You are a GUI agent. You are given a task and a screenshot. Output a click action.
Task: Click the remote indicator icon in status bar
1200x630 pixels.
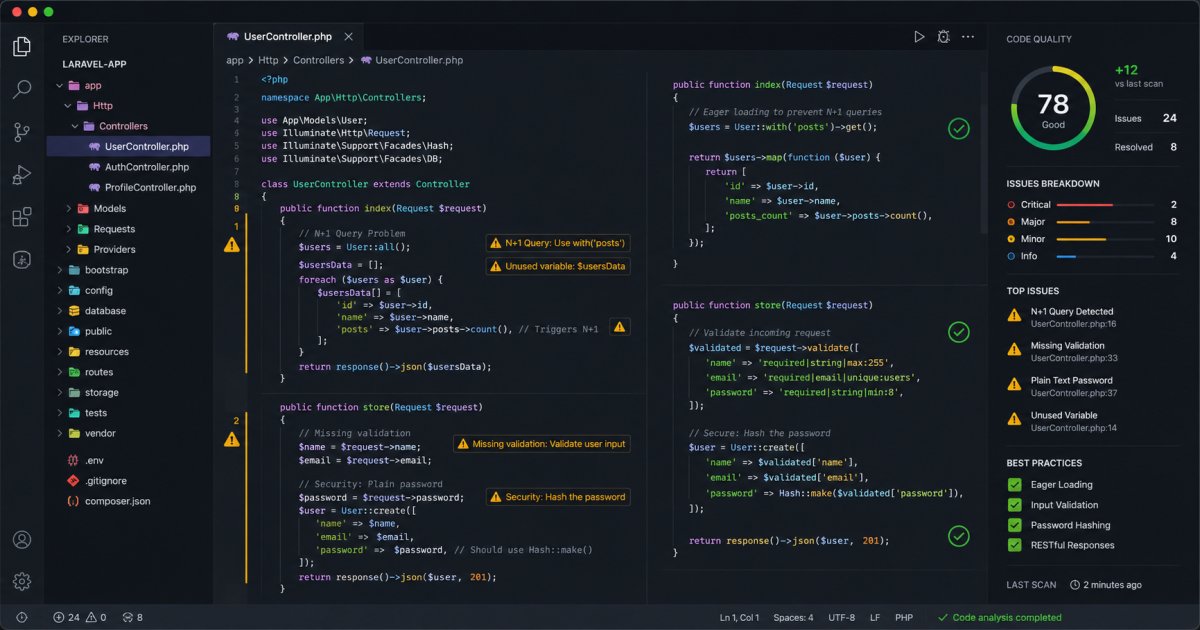point(22,618)
